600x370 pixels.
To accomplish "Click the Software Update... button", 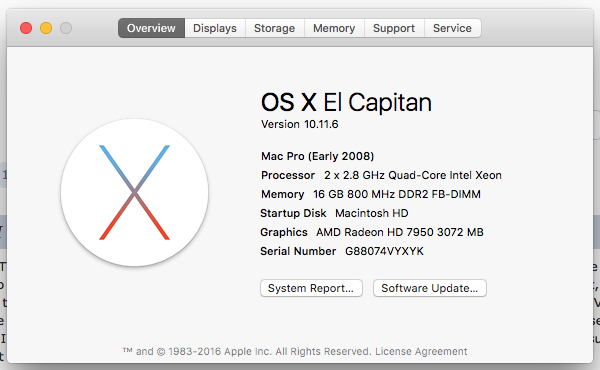I will (x=430, y=288).
